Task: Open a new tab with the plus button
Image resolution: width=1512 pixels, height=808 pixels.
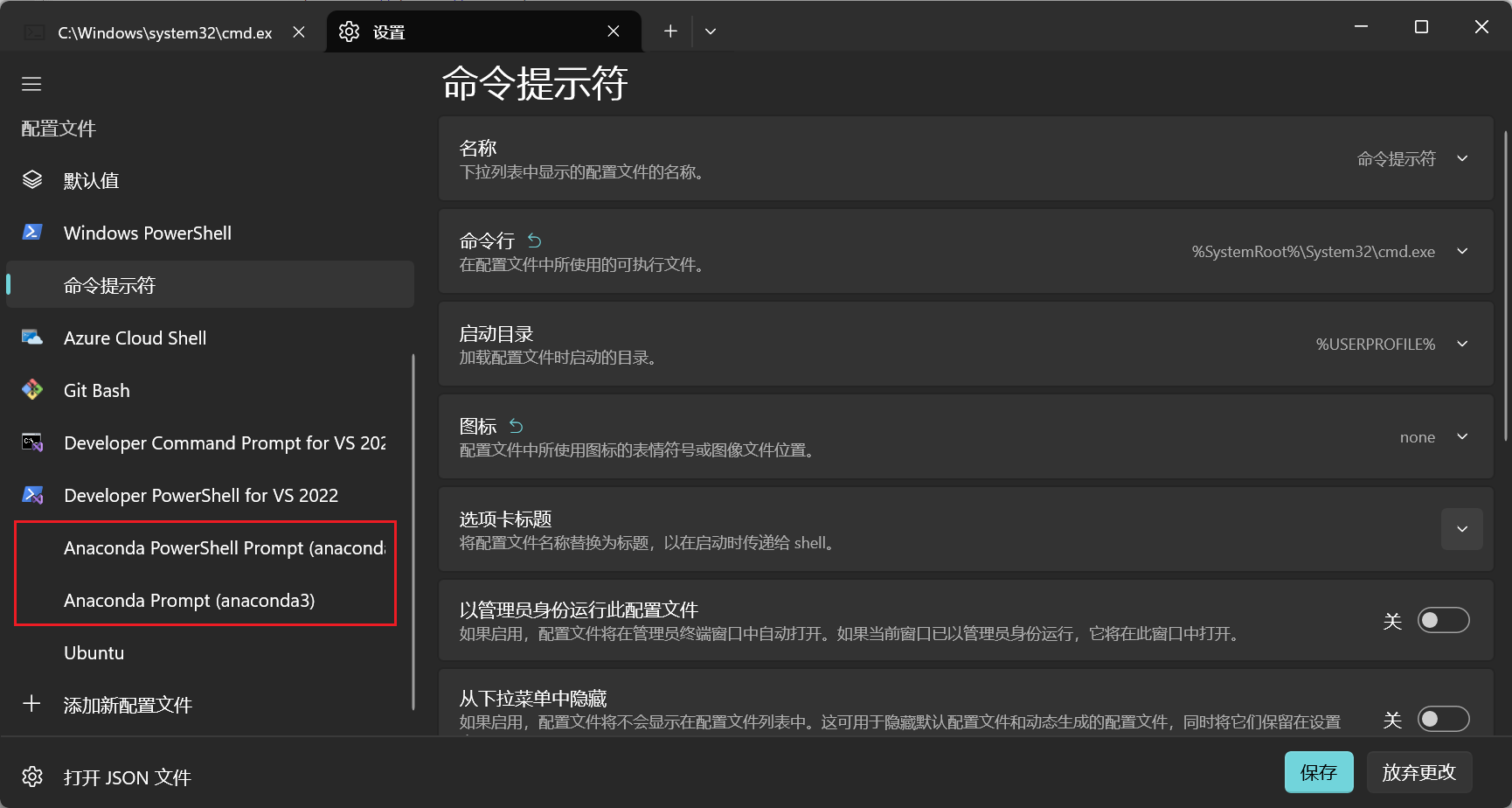Action: (x=670, y=31)
